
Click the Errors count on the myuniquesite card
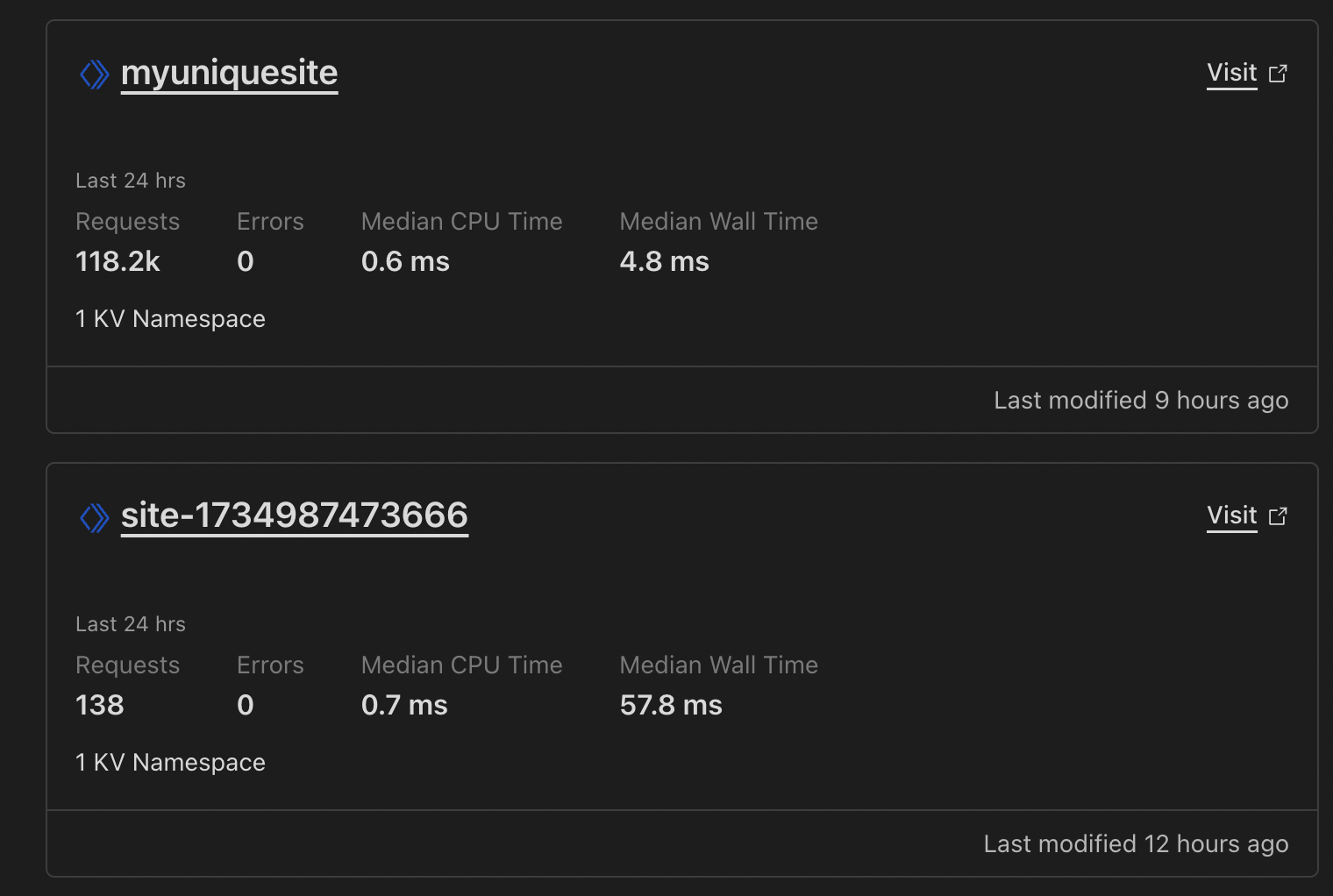pos(246,261)
